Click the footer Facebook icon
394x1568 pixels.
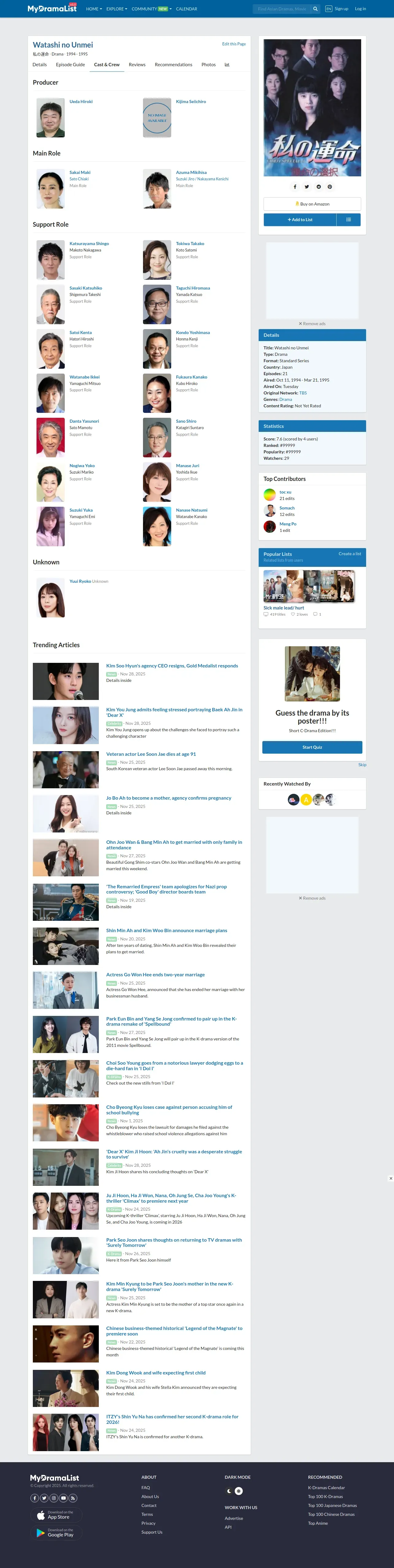coord(35,1498)
